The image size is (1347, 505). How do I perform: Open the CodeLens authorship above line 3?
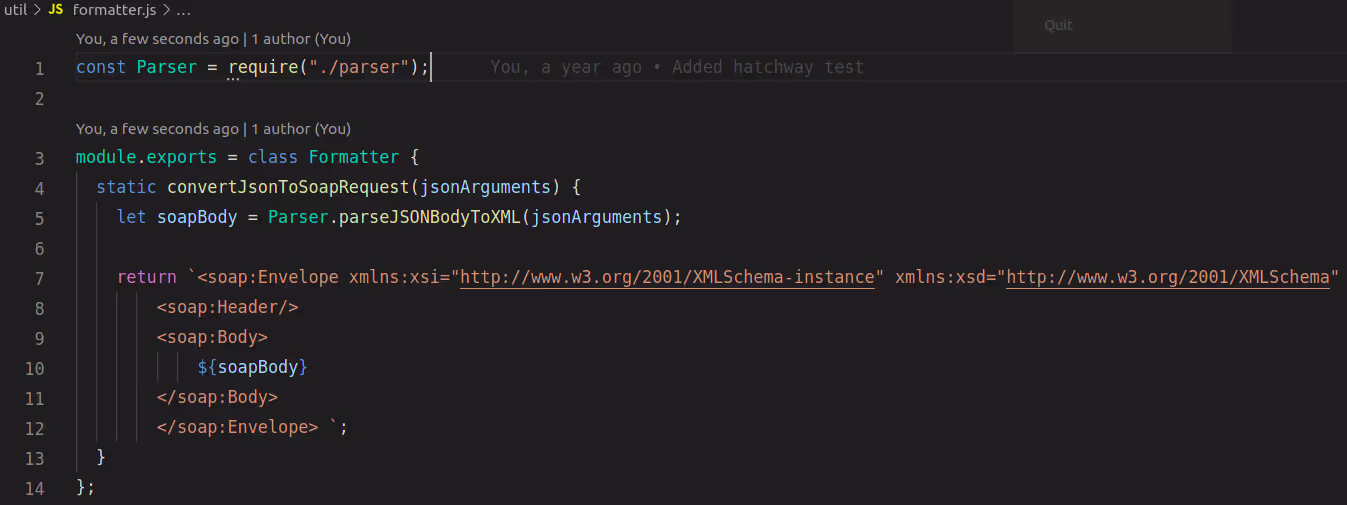click(213, 129)
